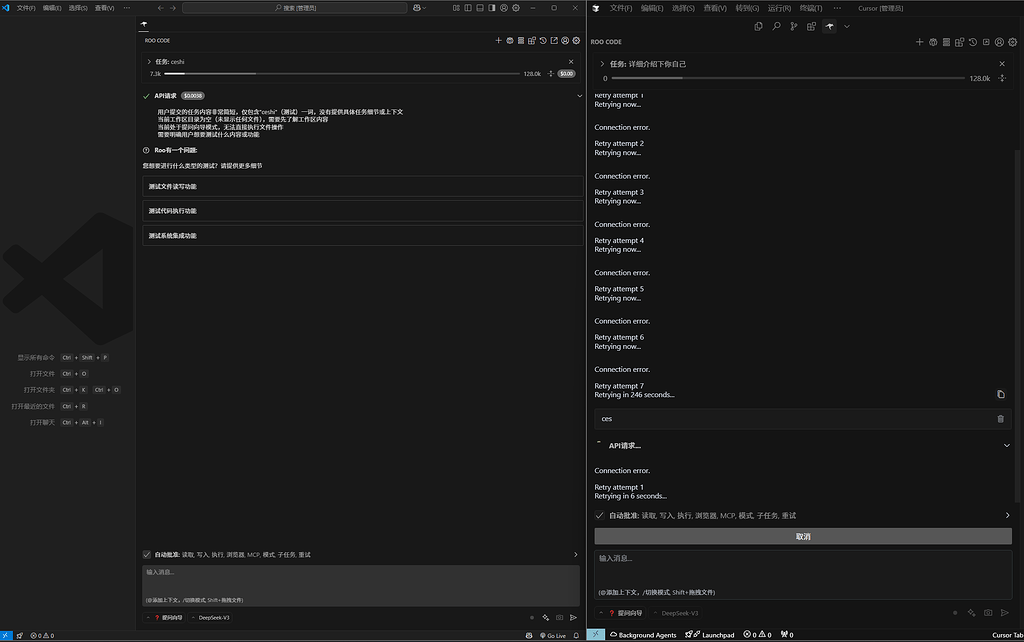This screenshot has height=642, width=1024.
Task: Add image camera icon in left Roo panel
Action: click(x=560, y=617)
